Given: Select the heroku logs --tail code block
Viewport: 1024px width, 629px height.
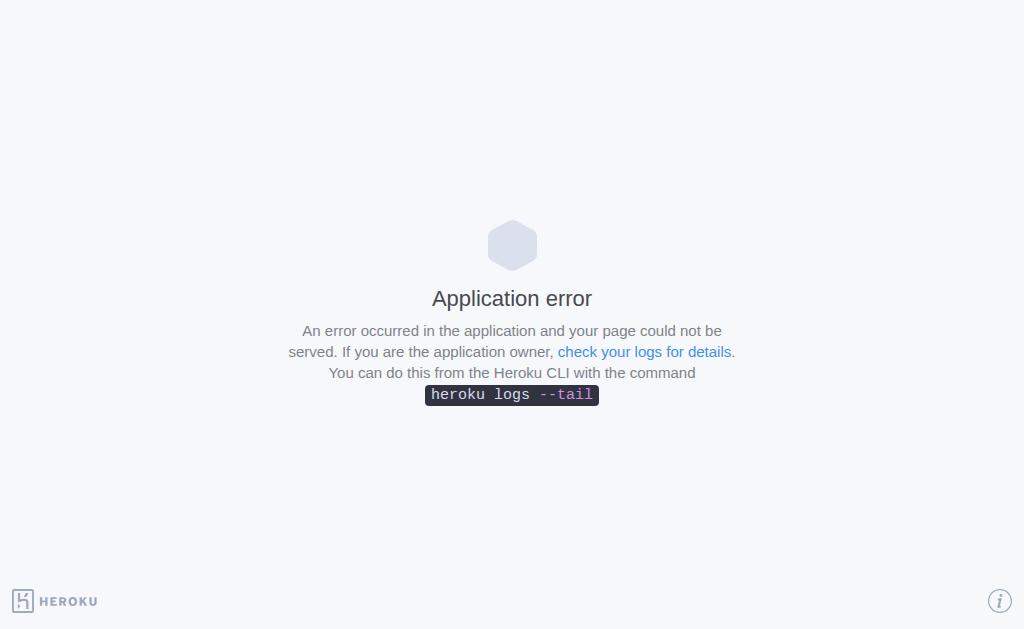Looking at the screenshot, I should pos(512,395).
